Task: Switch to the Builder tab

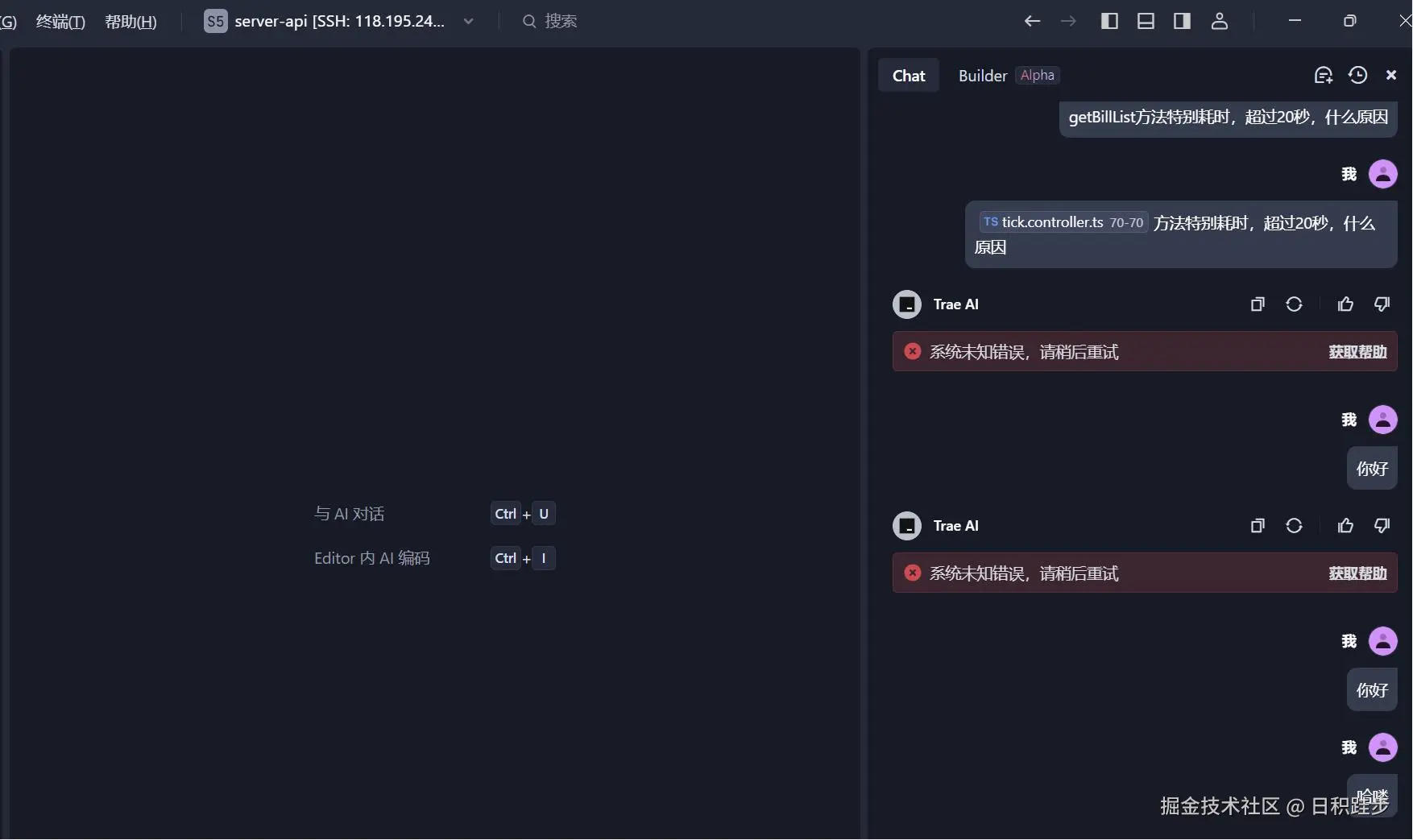Action: tap(983, 76)
